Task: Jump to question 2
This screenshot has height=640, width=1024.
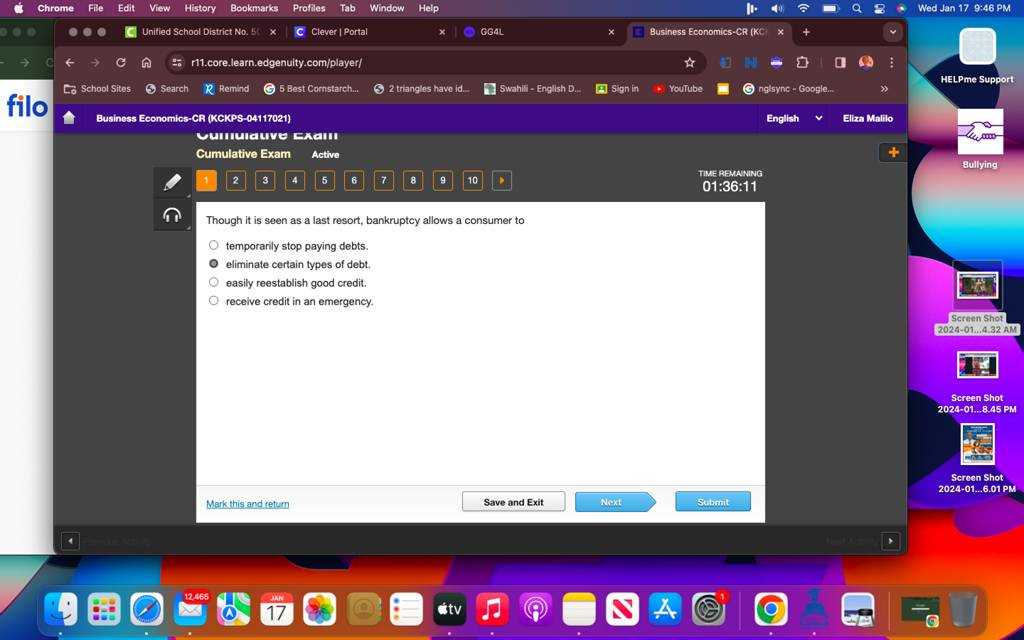Action: [x=236, y=180]
